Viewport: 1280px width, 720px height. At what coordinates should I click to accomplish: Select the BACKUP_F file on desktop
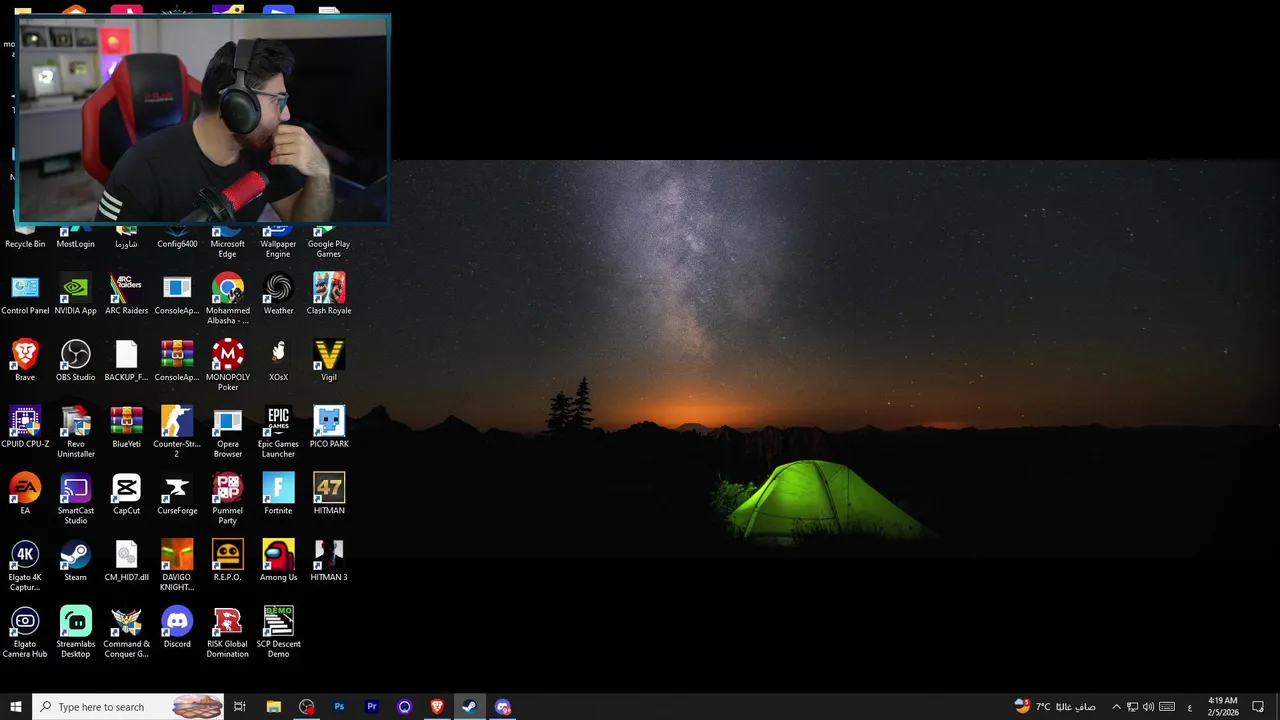pyautogui.click(x=126, y=361)
